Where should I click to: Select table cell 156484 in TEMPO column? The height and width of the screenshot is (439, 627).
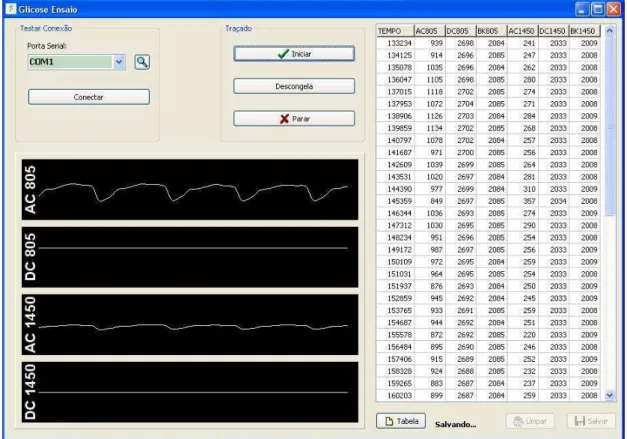(395, 347)
